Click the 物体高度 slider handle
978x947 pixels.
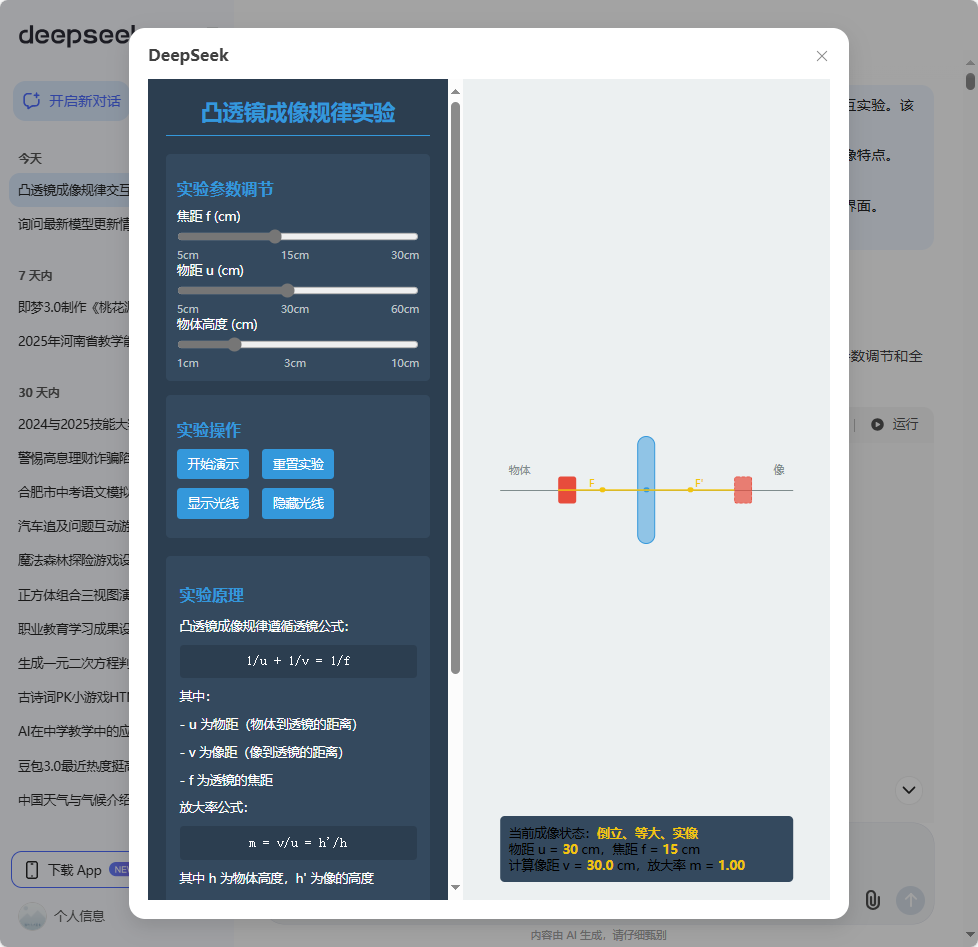click(234, 344)
